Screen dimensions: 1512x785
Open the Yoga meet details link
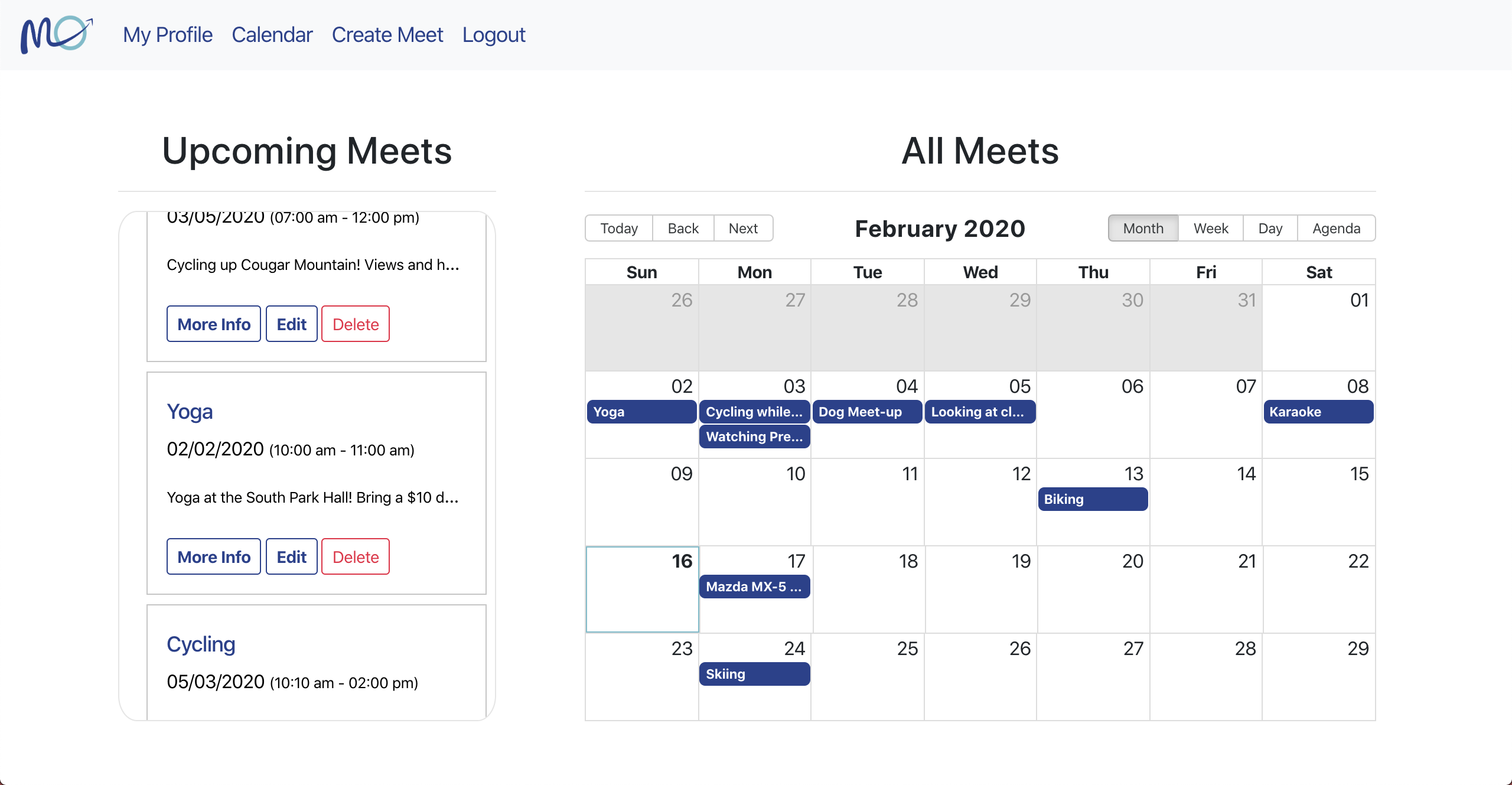(190, 411)
